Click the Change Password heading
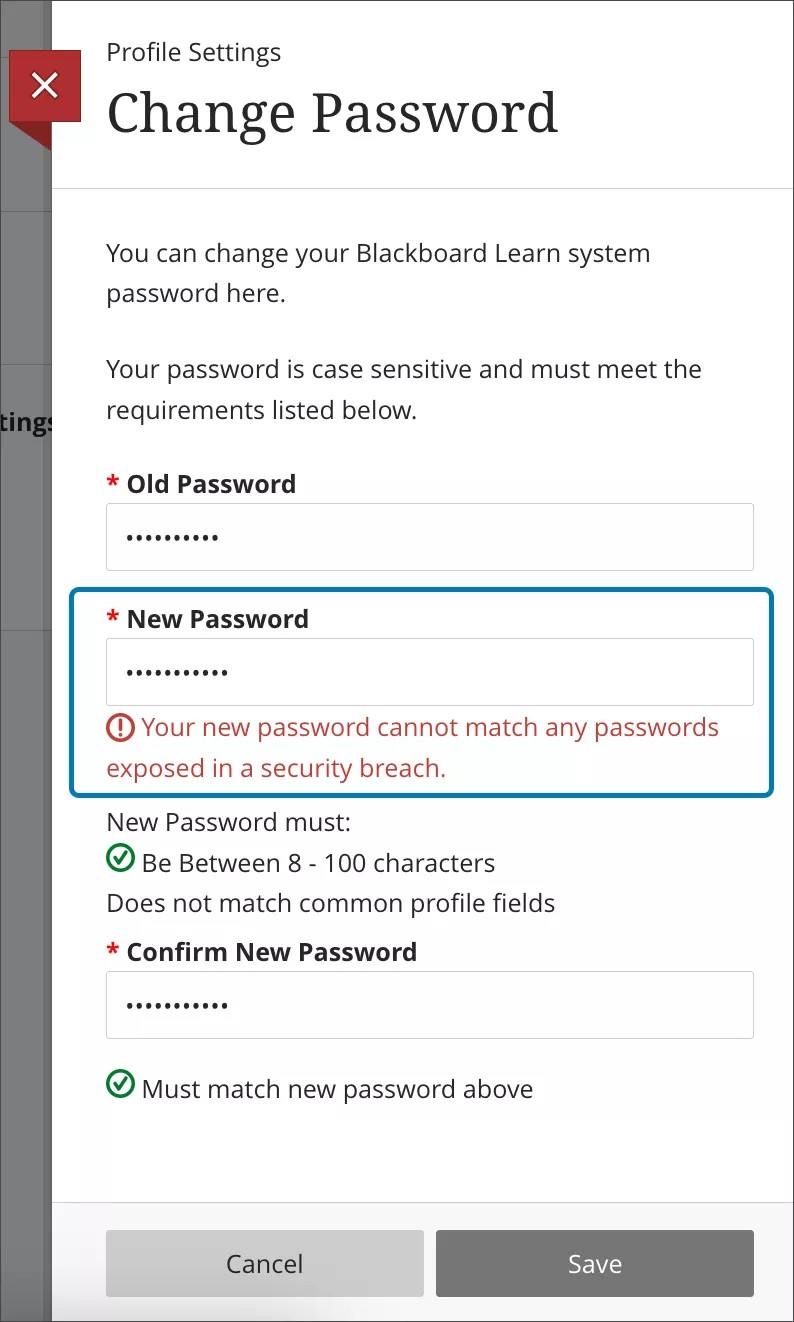 [332, 113]
